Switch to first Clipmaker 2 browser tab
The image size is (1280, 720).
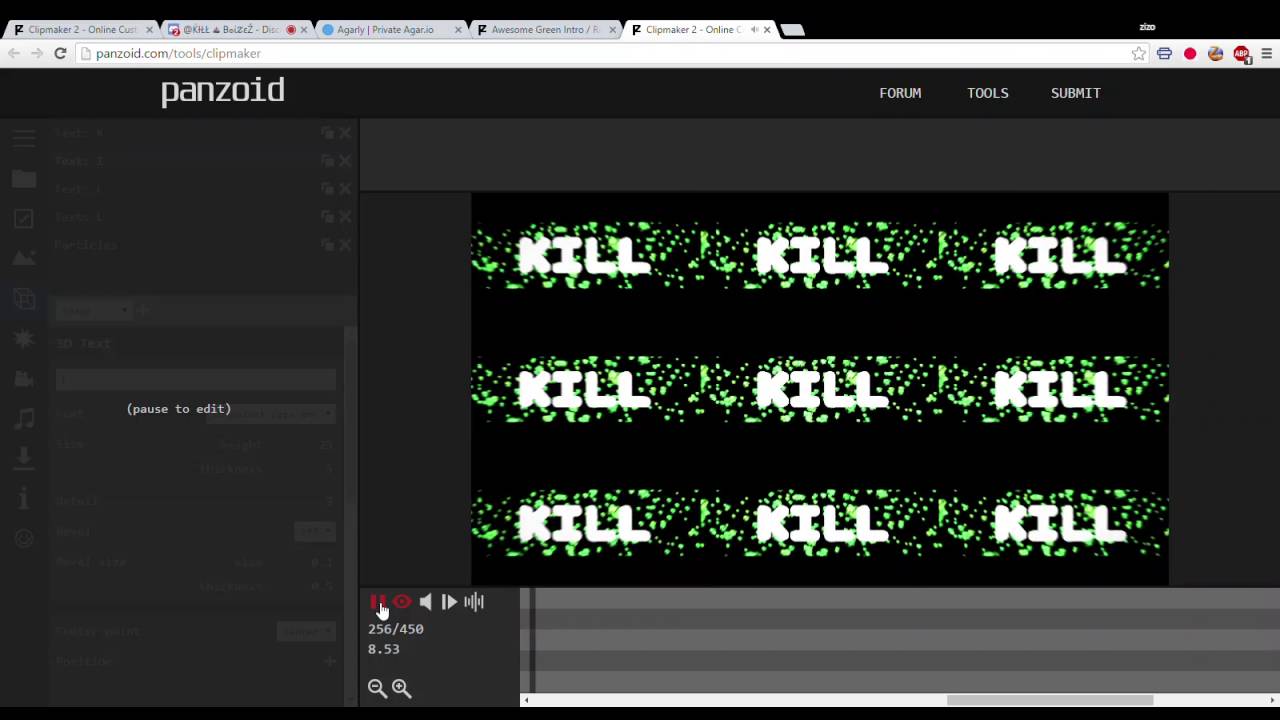point(82,30)
